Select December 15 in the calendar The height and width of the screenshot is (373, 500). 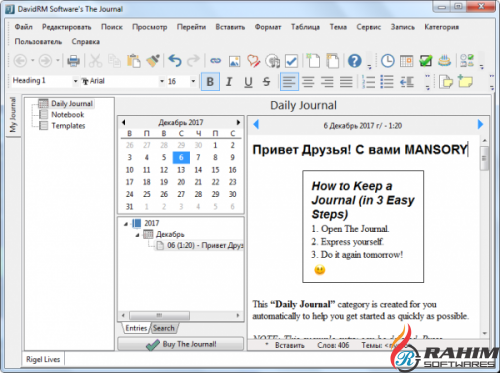click(x=215, y=170)
